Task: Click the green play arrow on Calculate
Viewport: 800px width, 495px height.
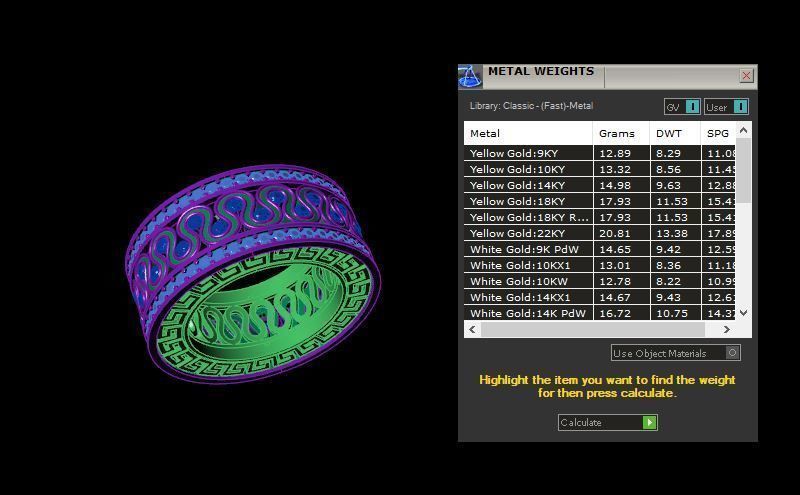Action: pyautogui.click(x=649, y=423)
